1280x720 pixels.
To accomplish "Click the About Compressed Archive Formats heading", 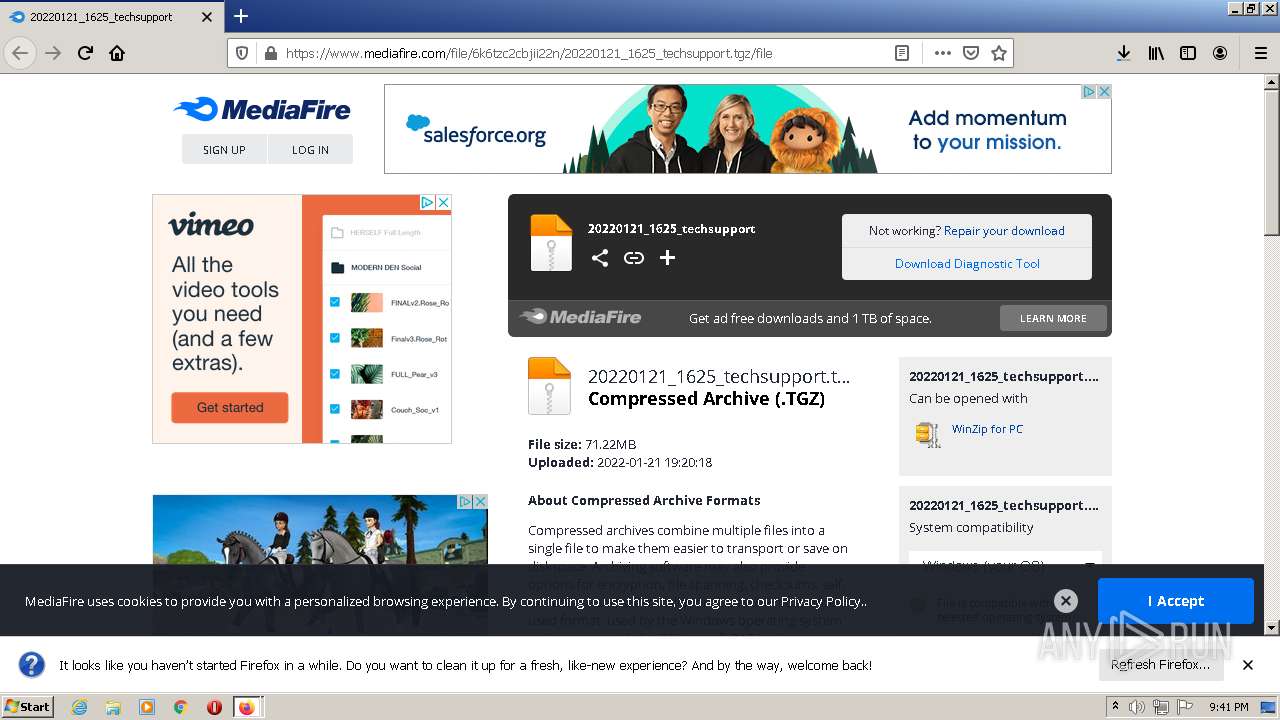I will coord(644,500).
